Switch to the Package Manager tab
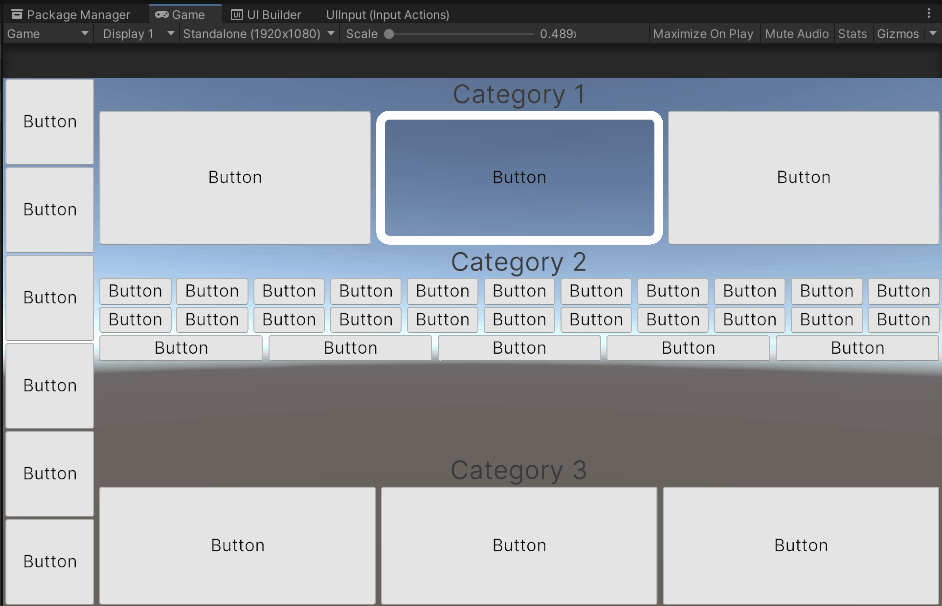 [71, 14]
